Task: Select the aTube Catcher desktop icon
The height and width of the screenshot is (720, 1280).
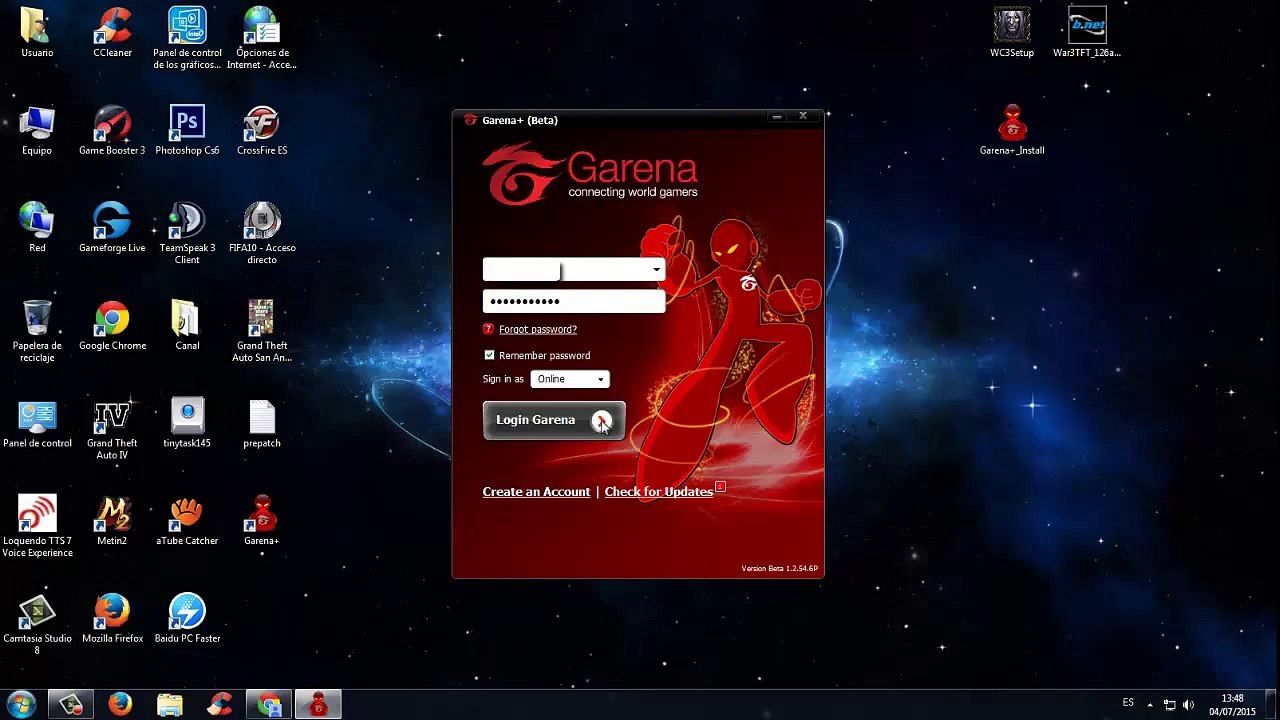Action: point(187,521)
